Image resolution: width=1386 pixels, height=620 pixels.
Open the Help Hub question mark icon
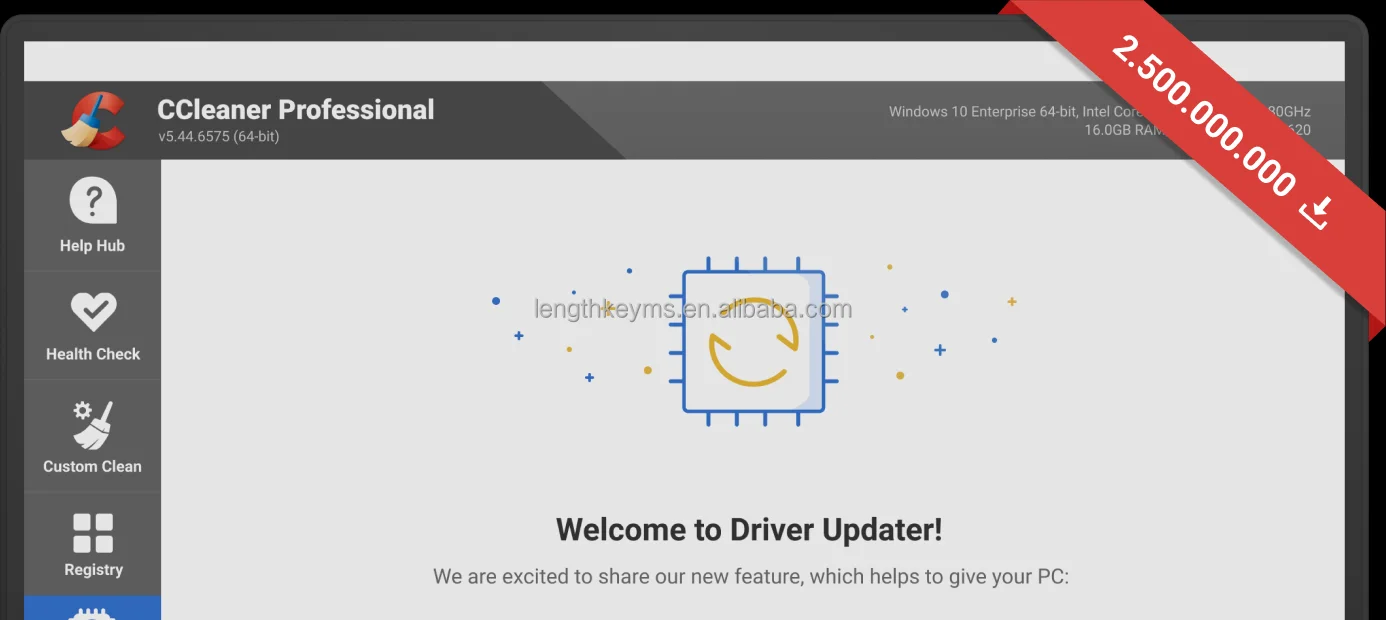[92, 201]
